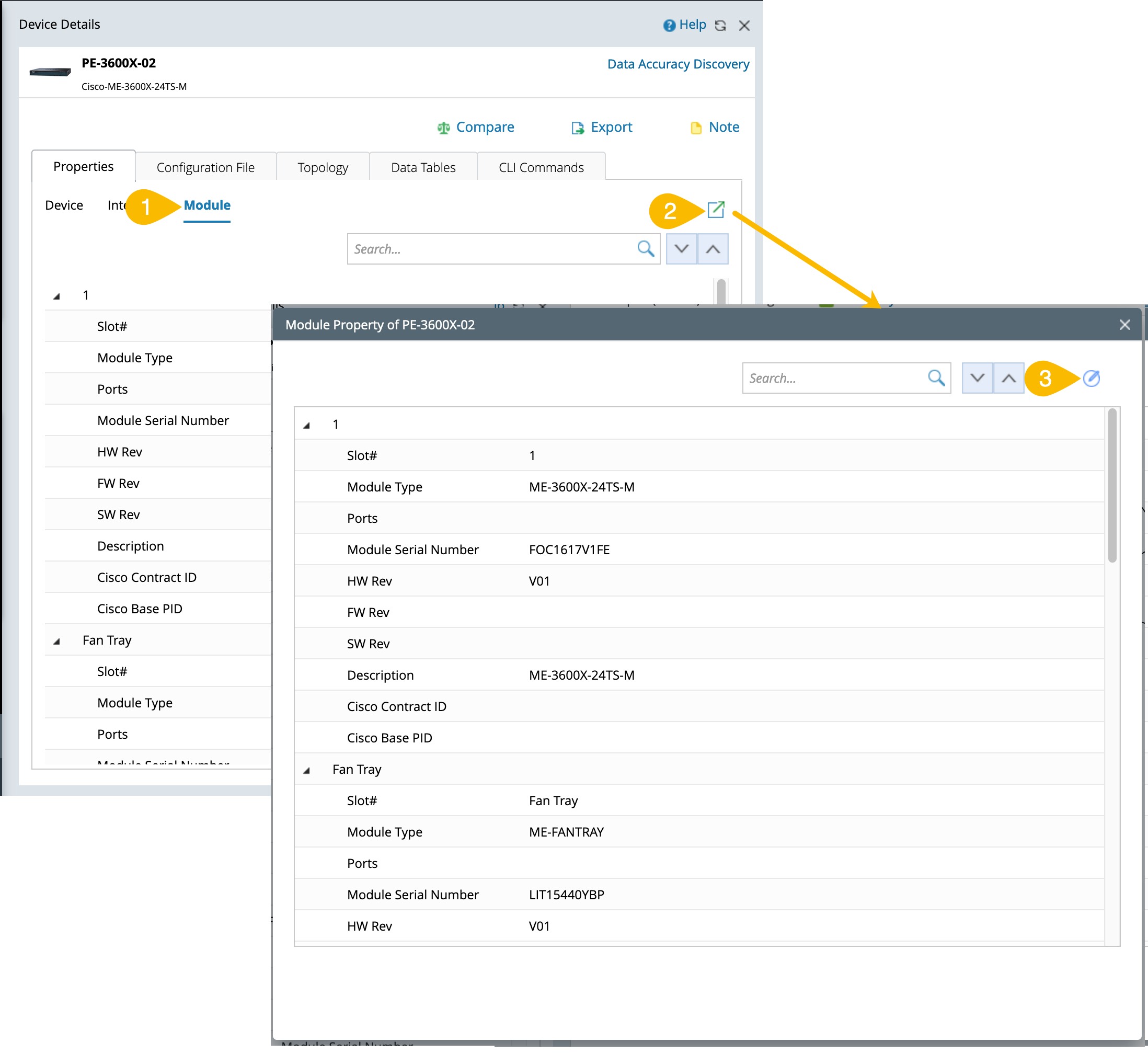The image size is (1148, 1053).
Task: Click search magnifier in Module Property dialog
Action: tap(936, 378)
